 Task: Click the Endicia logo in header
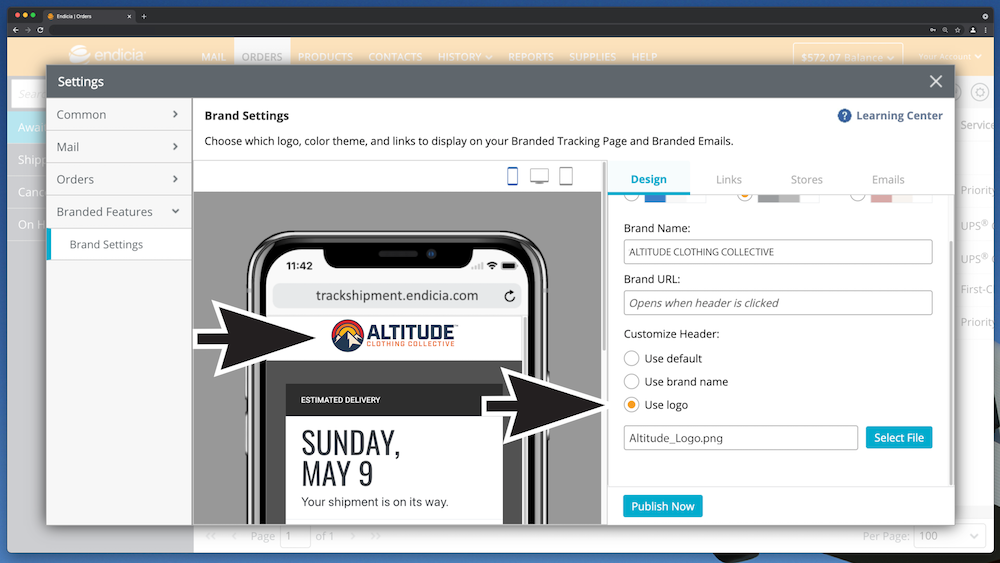(x=107, y=55)
